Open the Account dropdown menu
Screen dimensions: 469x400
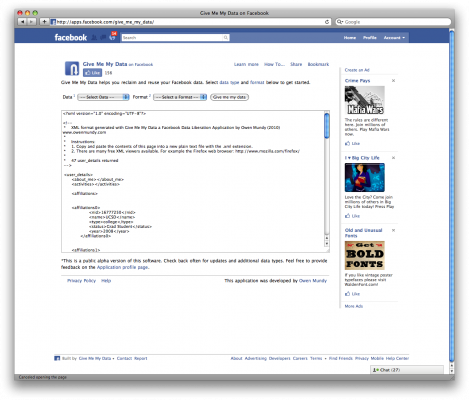[394, 38]
